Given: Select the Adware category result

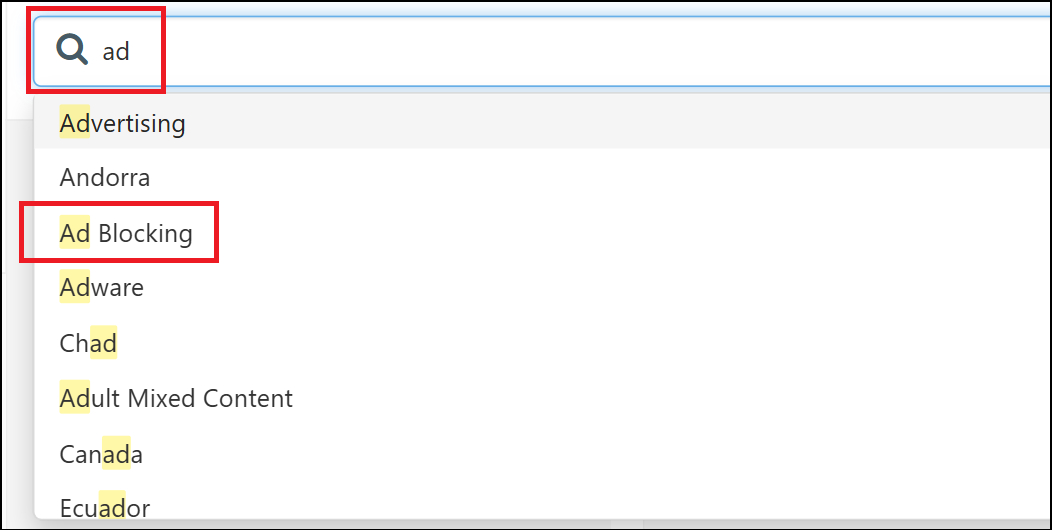Looking at the screenshot, I should tap(541, 288).
